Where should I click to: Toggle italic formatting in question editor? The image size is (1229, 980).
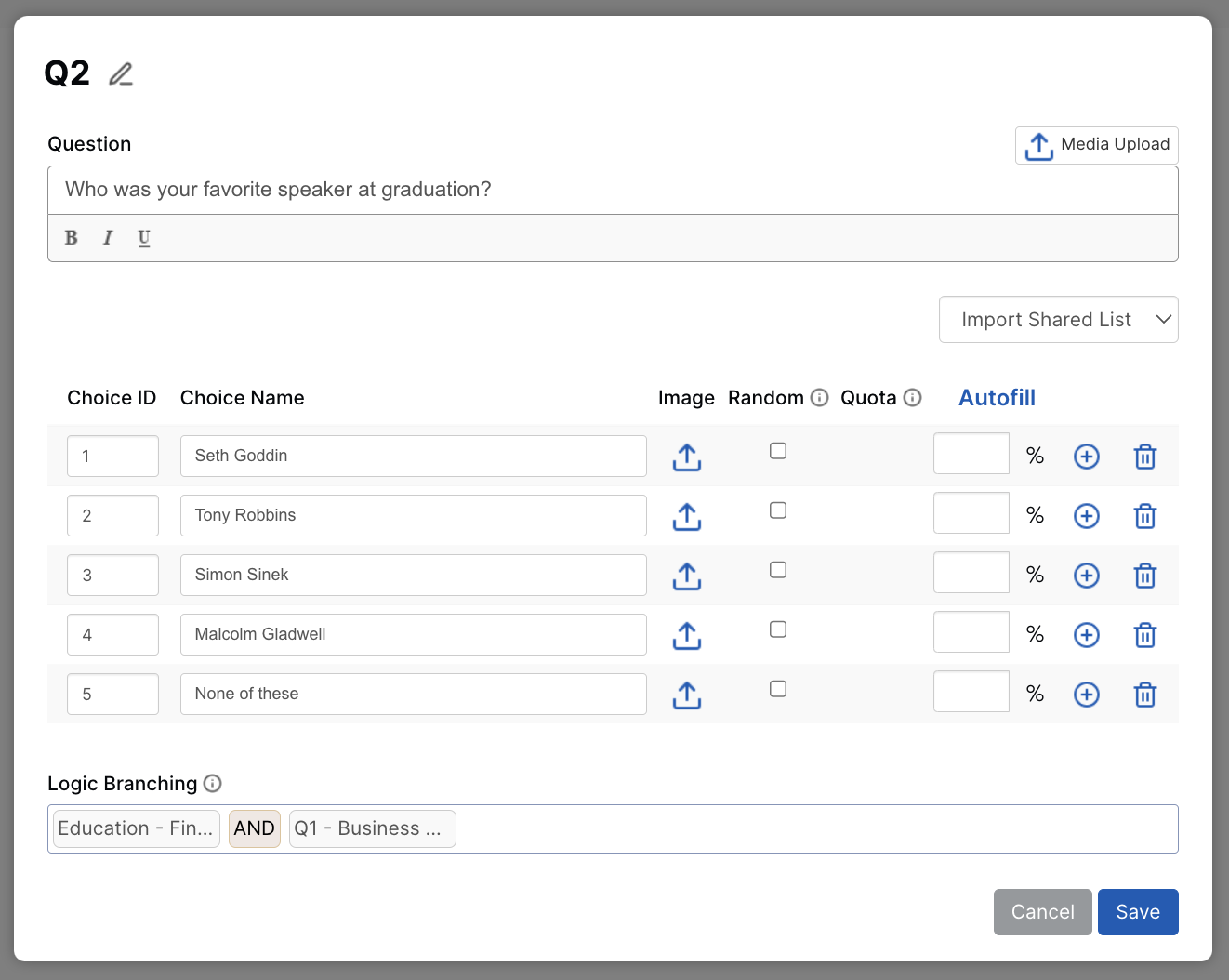point(108,238)
